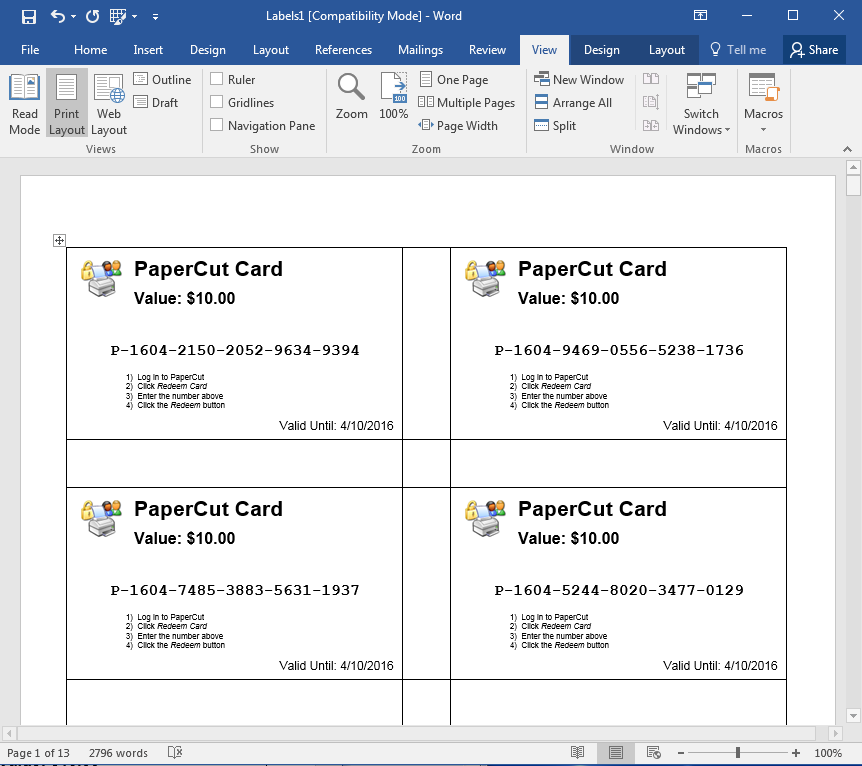
Task: Click card number P-1604-5244-8020-3477-0129
Action: [x=619, y=590]
